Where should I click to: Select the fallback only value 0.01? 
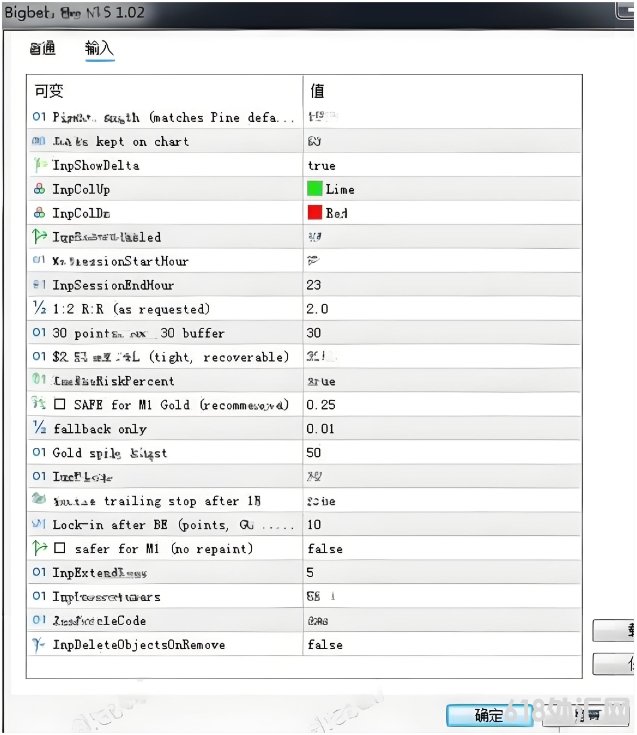tap(321, 428)
